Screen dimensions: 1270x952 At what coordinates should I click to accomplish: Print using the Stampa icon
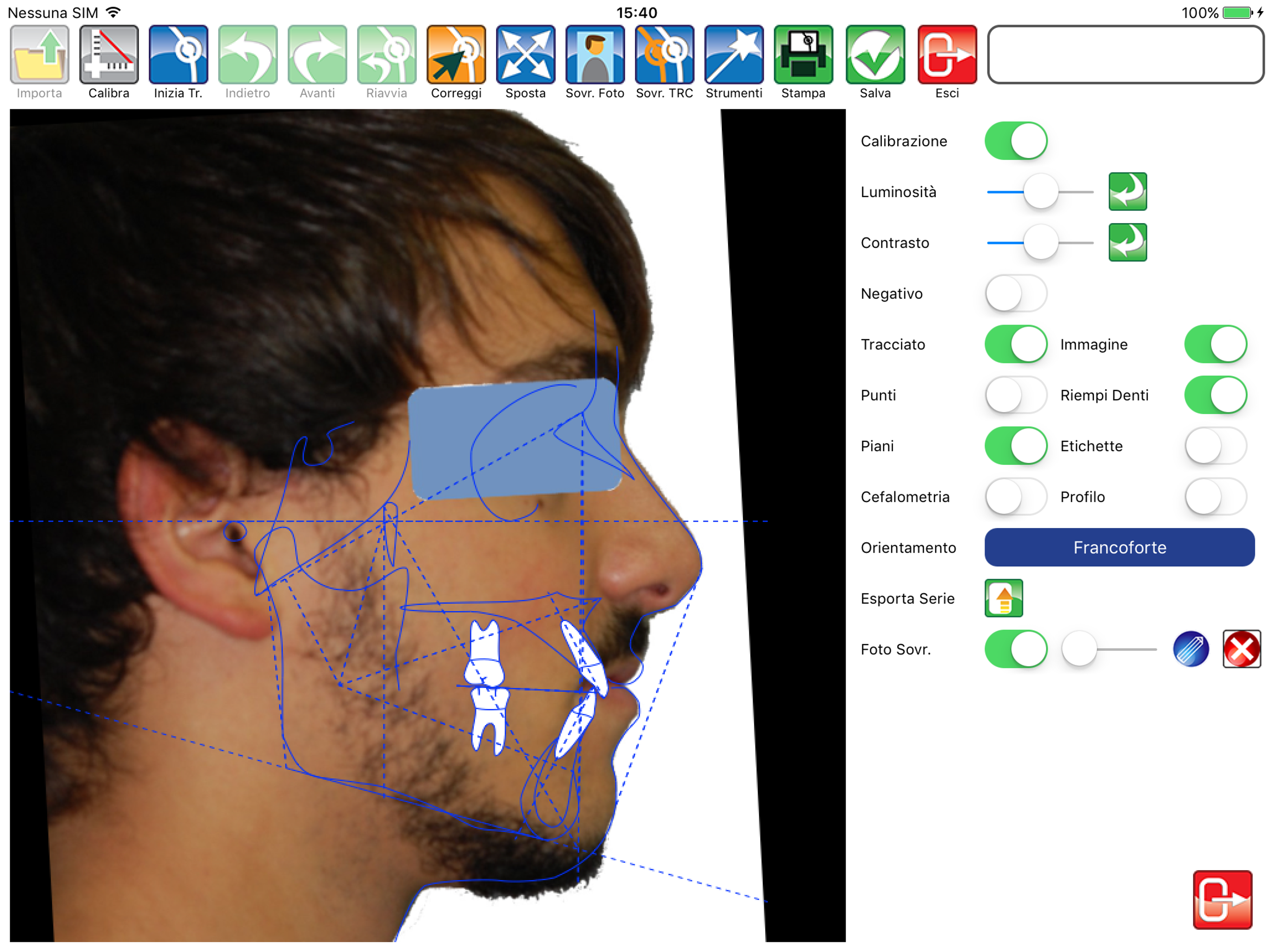pyautogui.click(x=803, y=55)
